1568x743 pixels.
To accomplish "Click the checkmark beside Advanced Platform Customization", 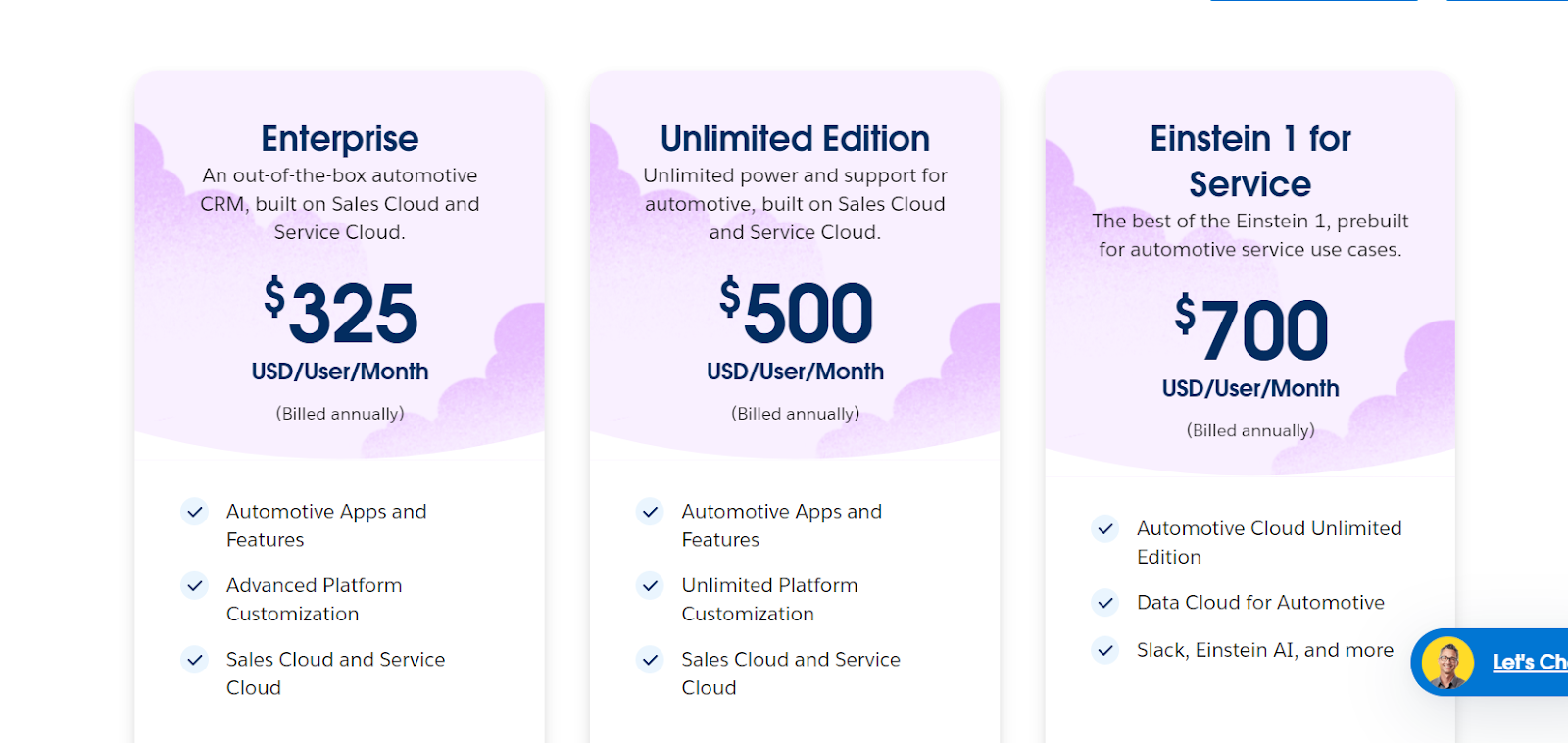I will click(194, 586).
